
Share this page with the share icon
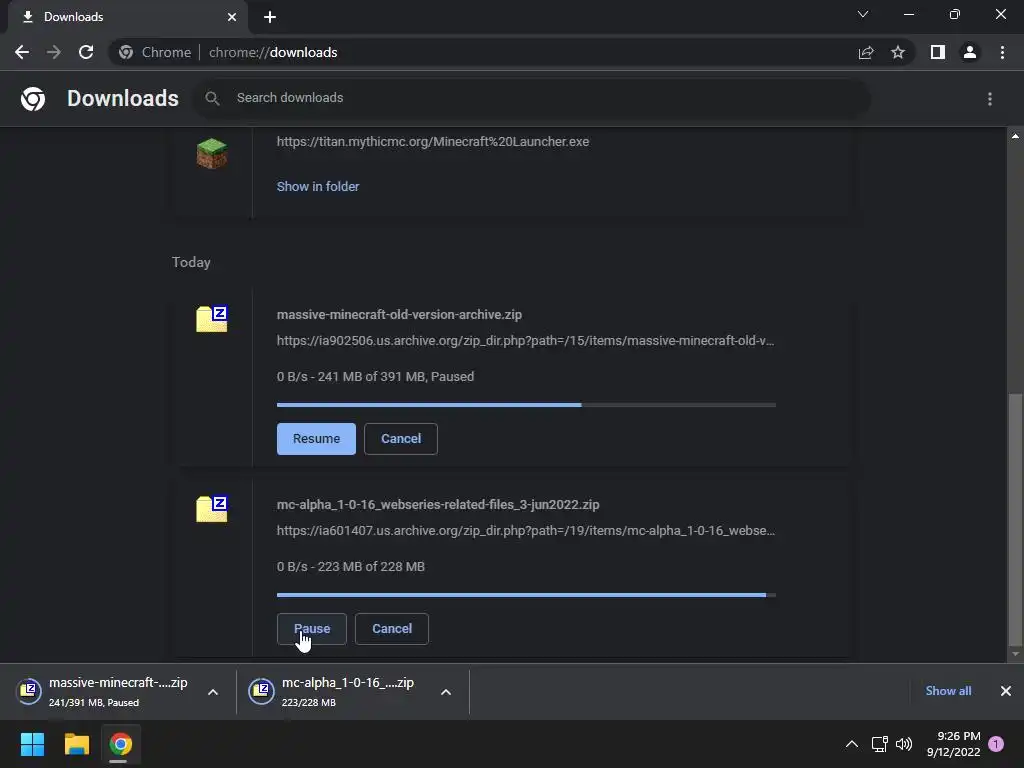pyautogui.click(x=866, y=52)
